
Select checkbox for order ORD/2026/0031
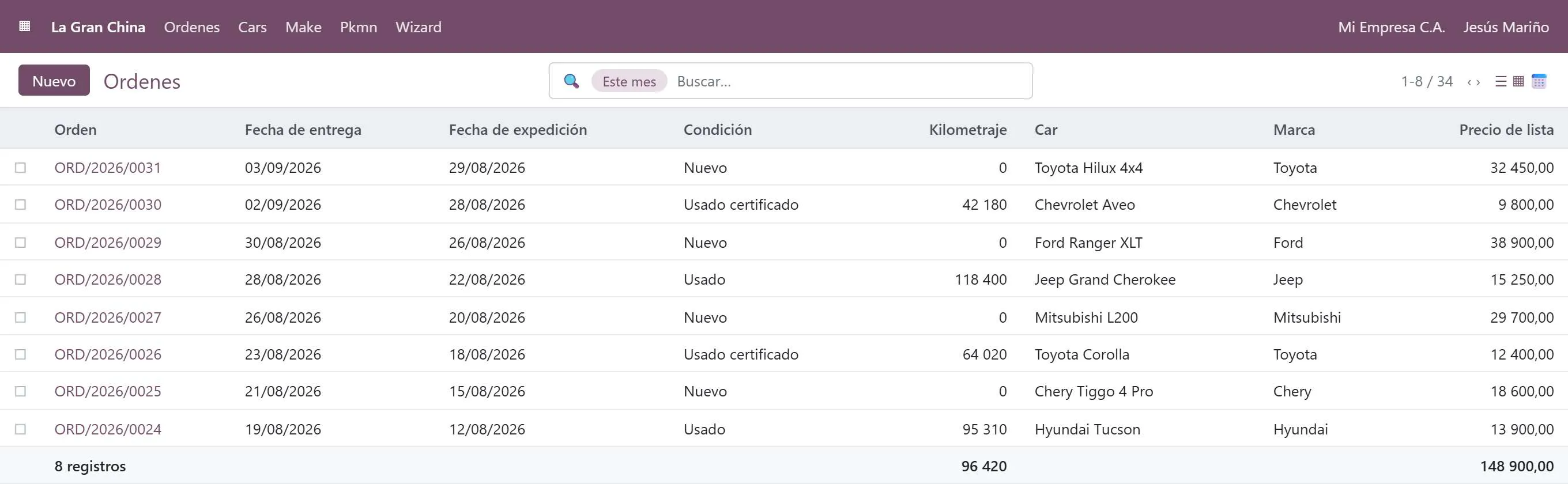click(x=21, y=167)
